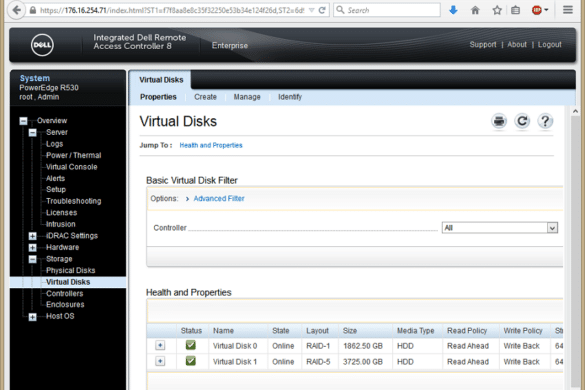The image size is (585, 390).
Task: Open the Create sub-tab
Action: pos(205,97)
